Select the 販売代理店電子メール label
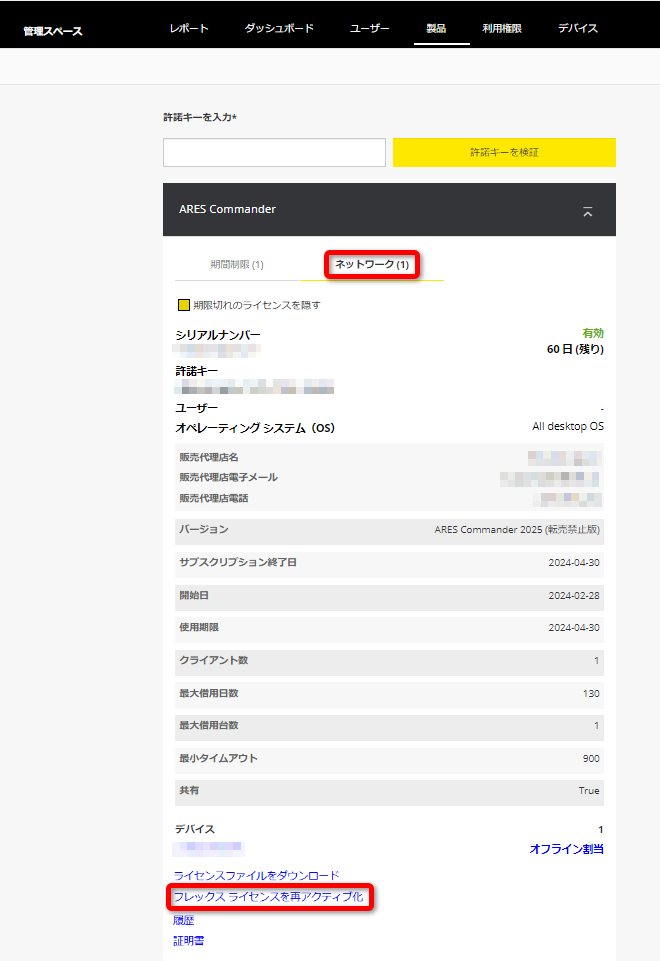This screenshot has width=660, height=961. point(228,477)
